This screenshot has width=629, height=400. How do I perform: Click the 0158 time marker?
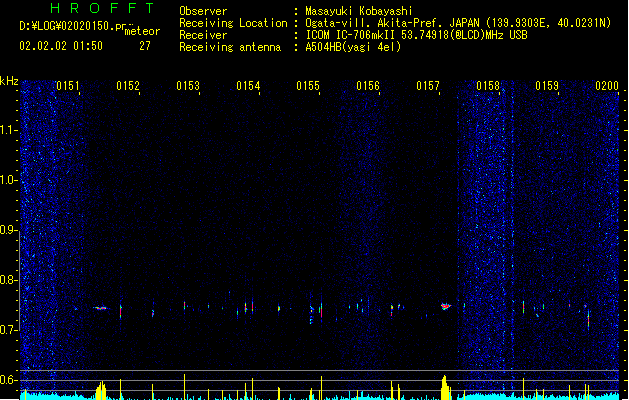[x=488, y=86]
